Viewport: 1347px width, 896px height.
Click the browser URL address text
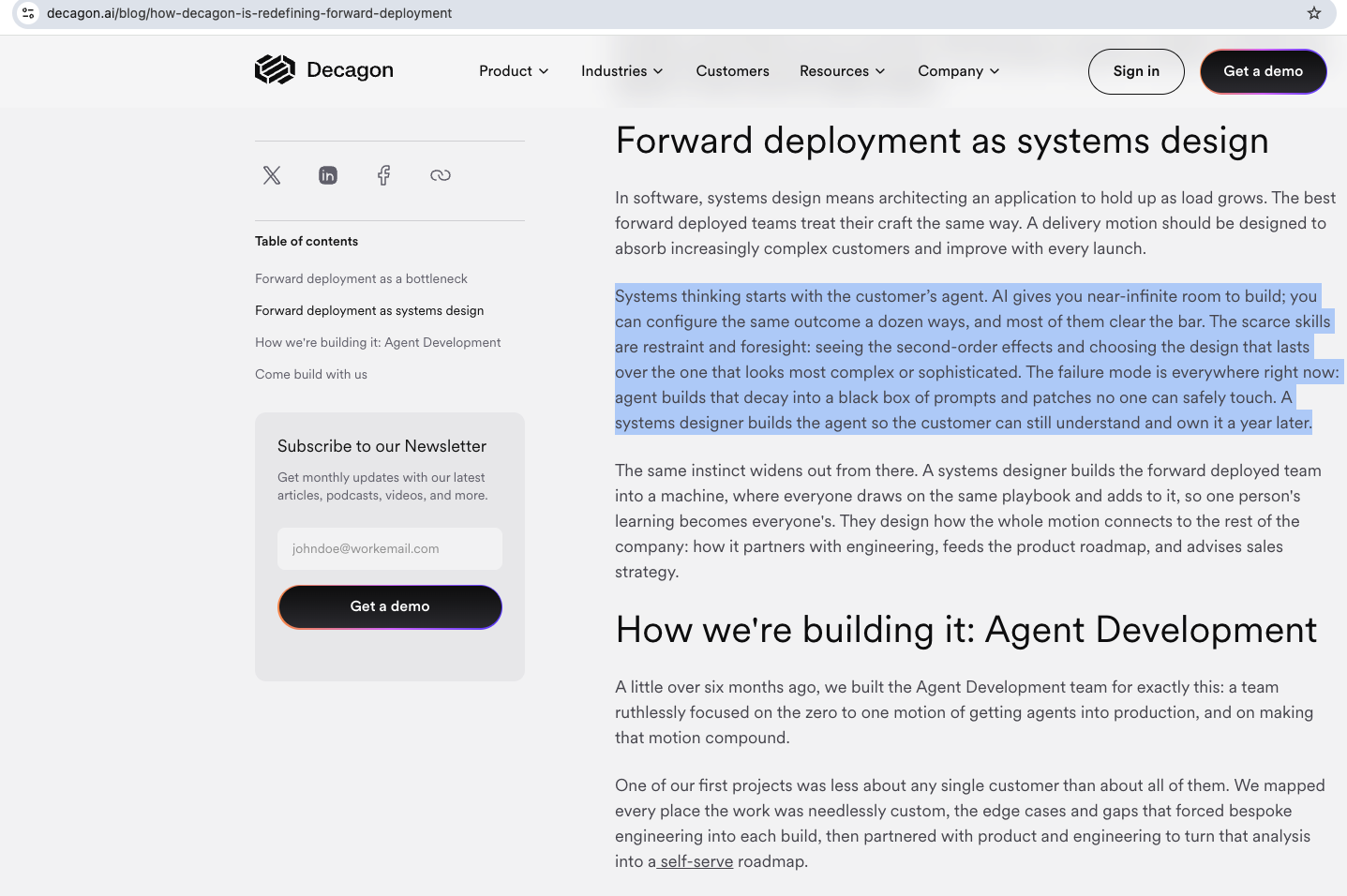tap(249, 13)
